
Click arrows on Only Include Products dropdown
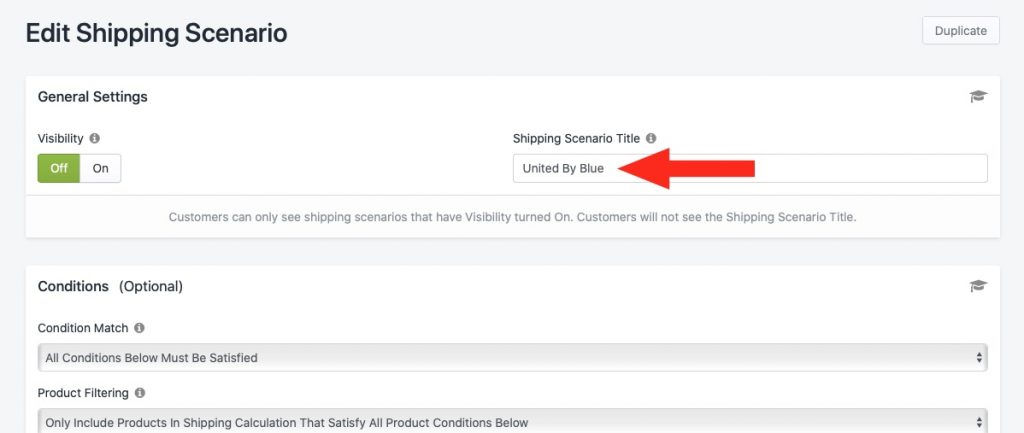[979, 422]
